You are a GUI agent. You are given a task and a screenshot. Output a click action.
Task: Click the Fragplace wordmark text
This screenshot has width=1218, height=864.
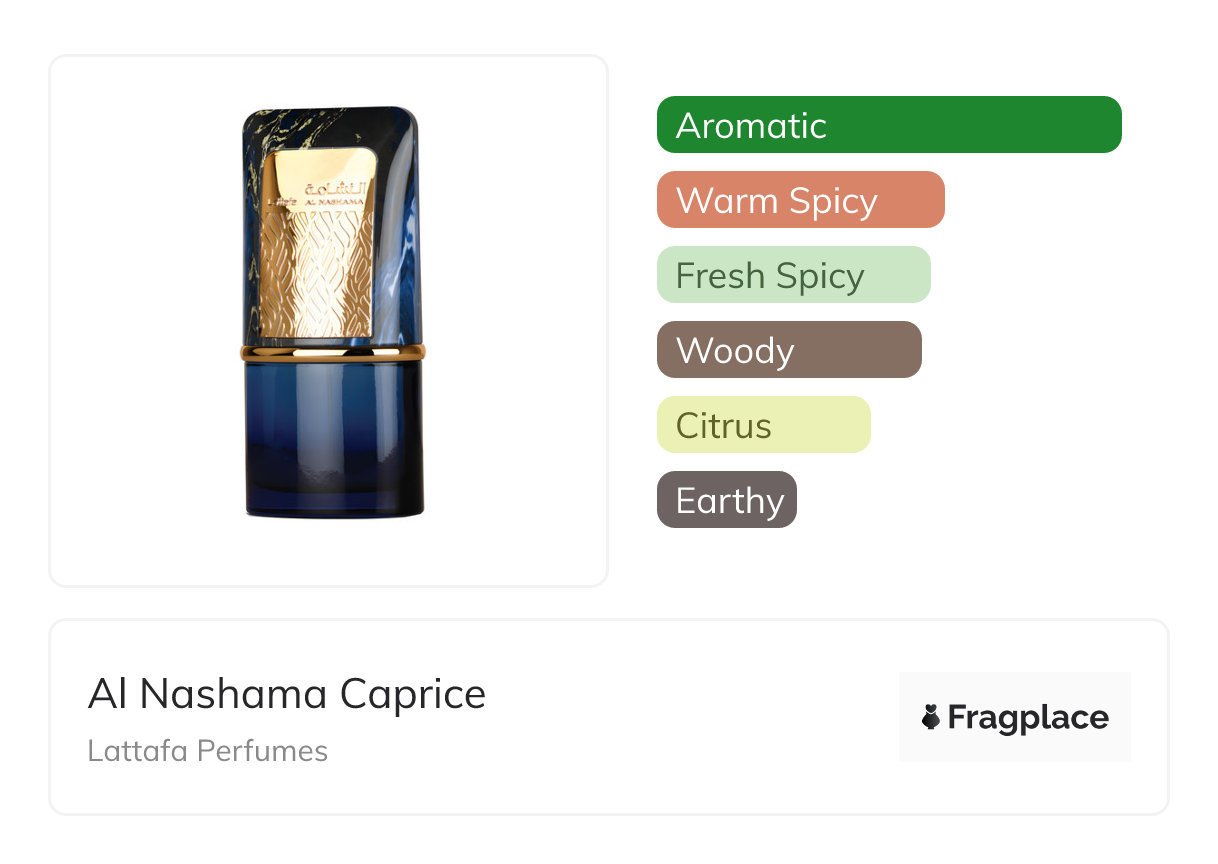pos(1028,717)
